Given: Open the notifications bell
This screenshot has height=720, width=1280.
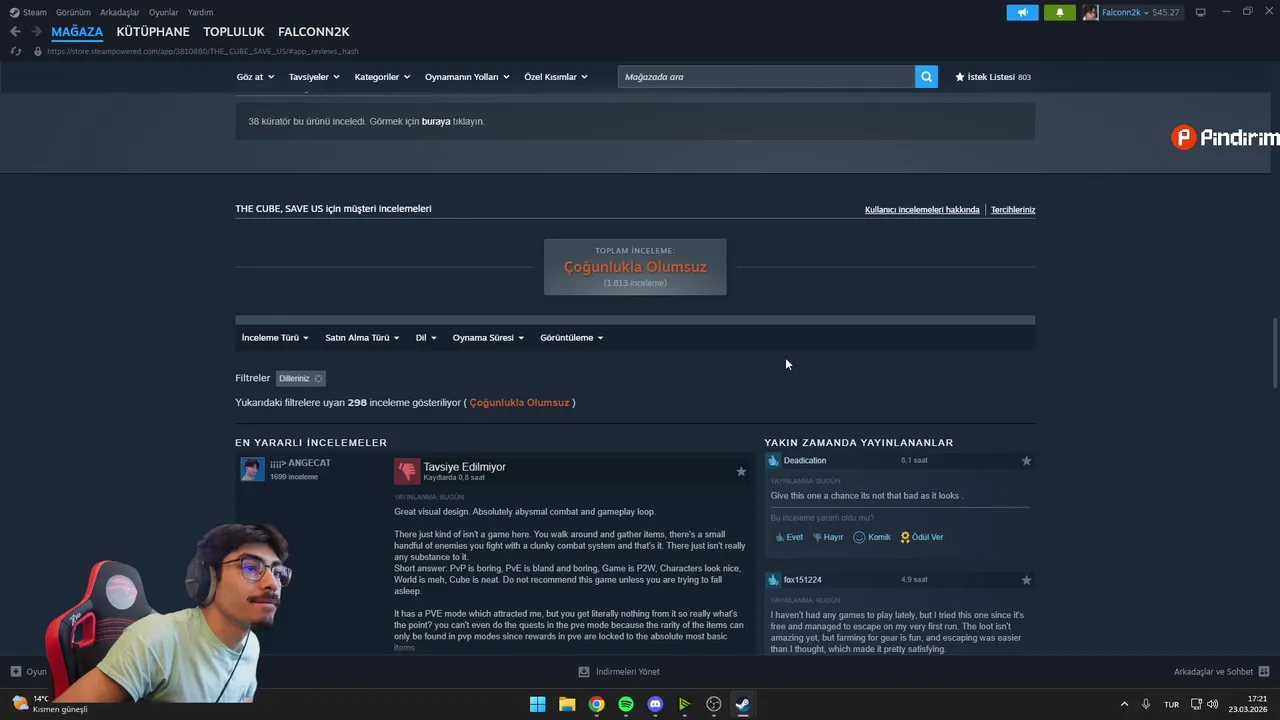Looking at the screenshot, I should [x=1060, y=12].
